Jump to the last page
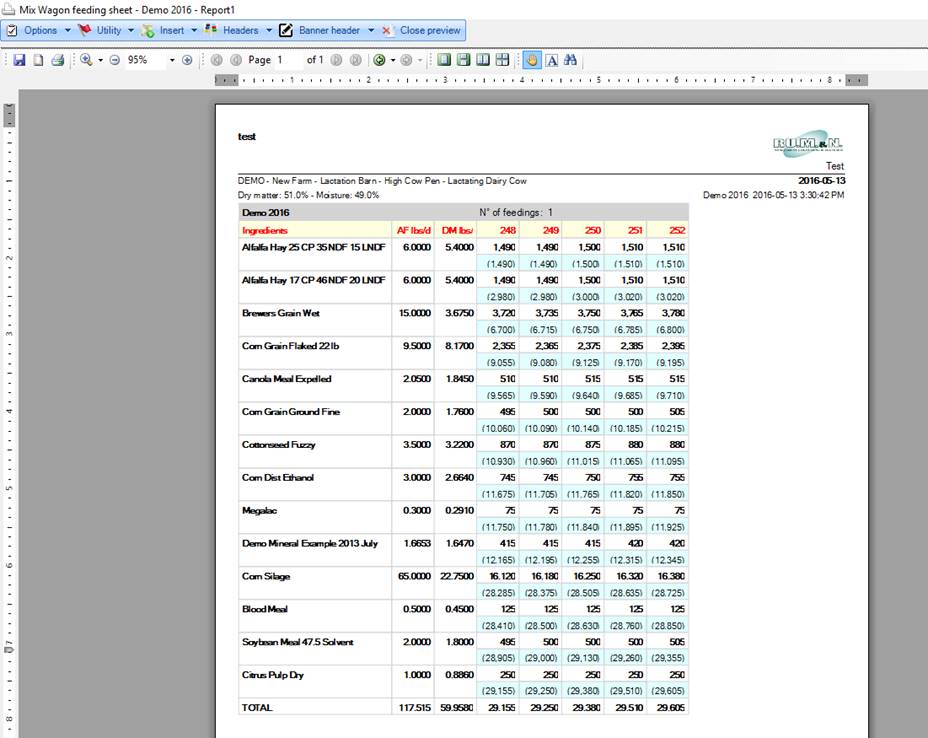 pyautogui.click(x=356, y=60)
